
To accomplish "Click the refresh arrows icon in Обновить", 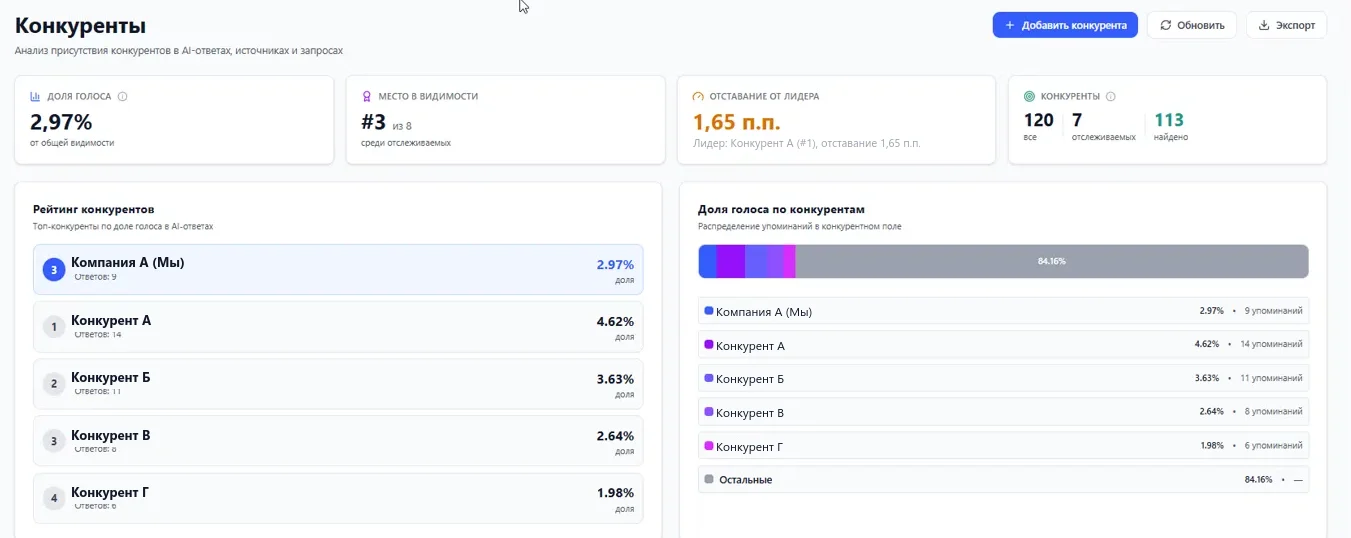I will [1166, 25].
